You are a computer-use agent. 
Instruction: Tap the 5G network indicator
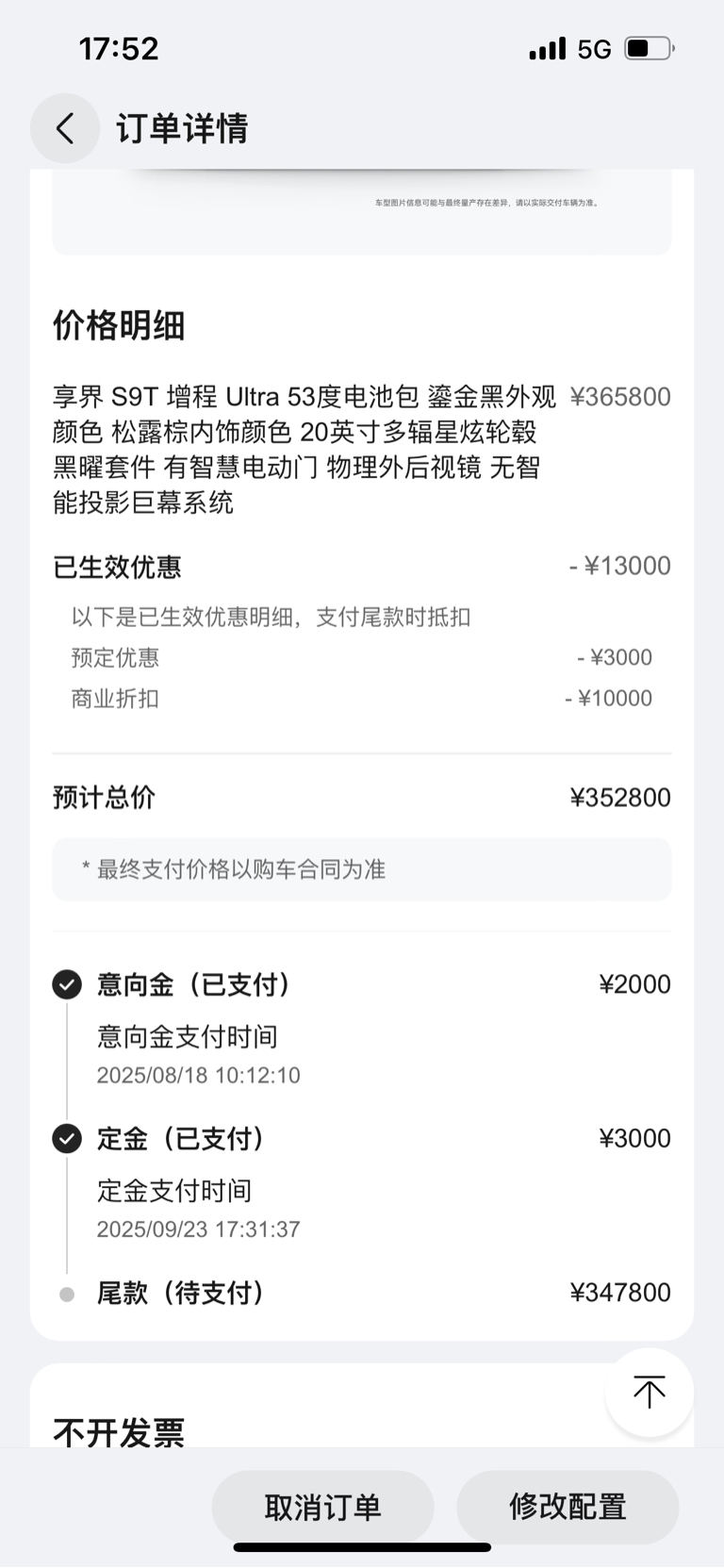point(595,49)
